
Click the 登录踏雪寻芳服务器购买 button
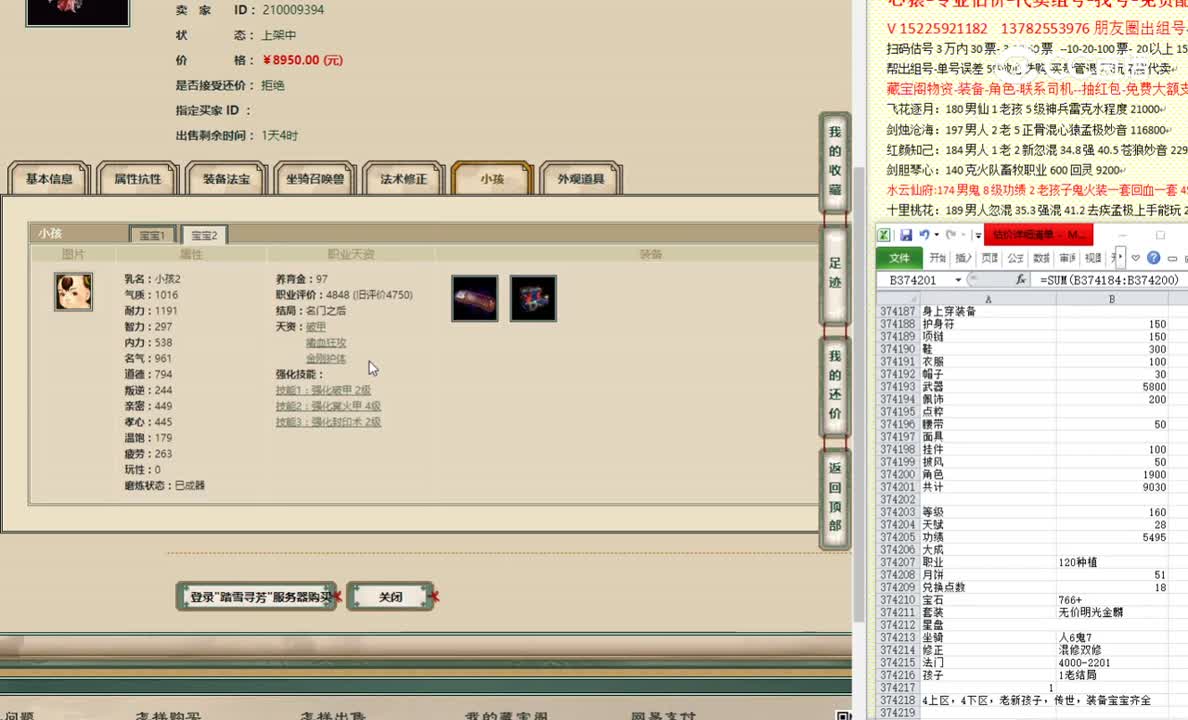click(256, 596)
